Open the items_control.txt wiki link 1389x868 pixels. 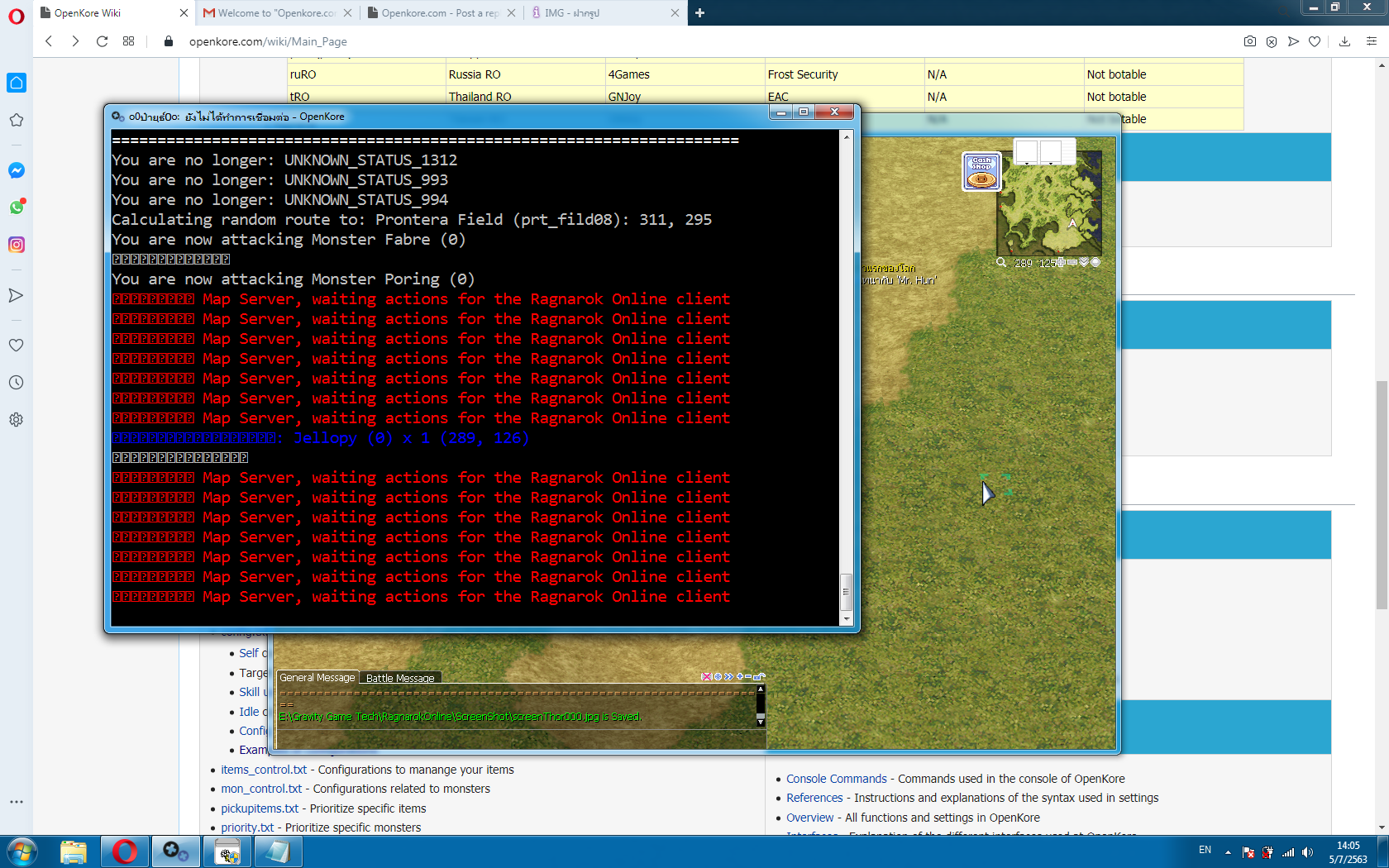tap(261, 769)
